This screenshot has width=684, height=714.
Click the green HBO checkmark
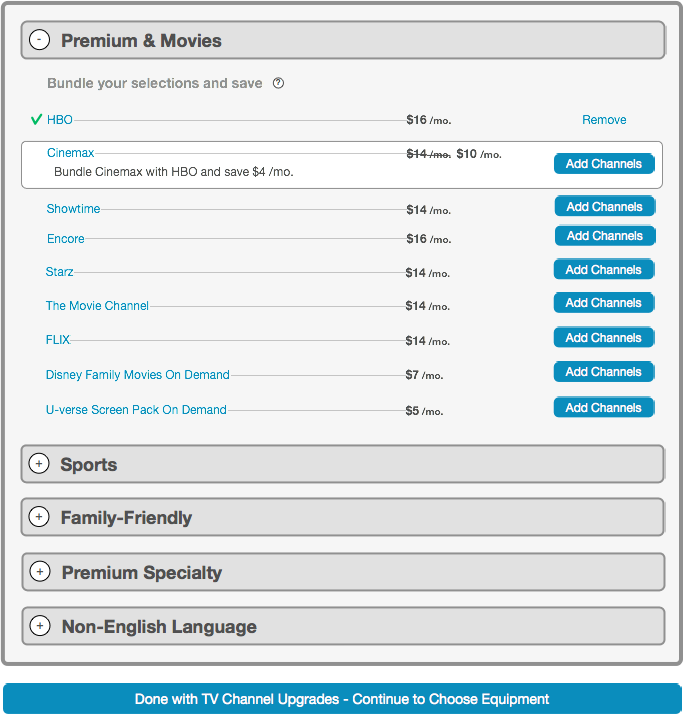pos(36,120)
